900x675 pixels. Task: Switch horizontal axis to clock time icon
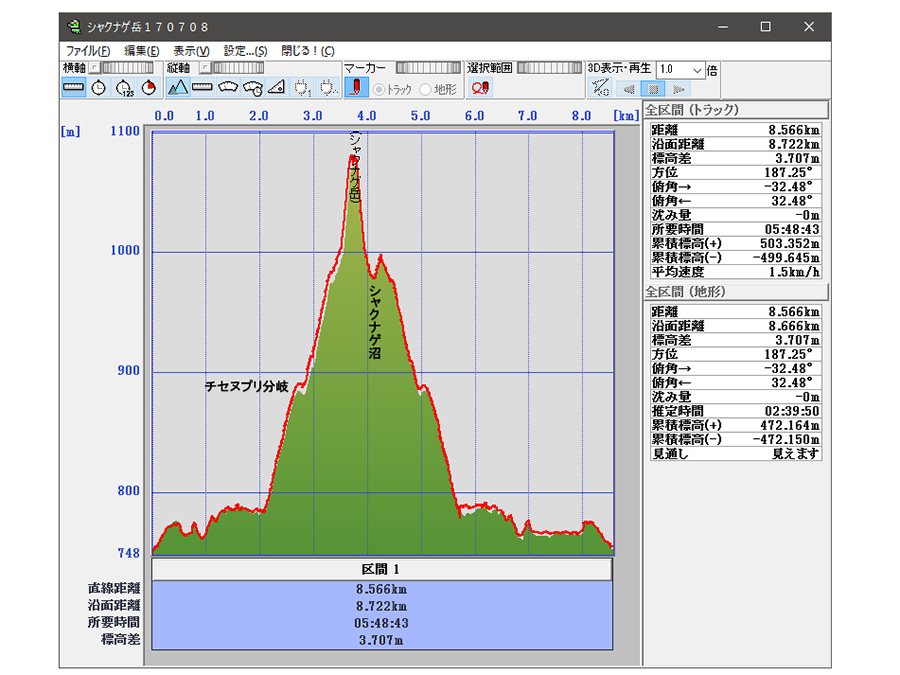98,88
